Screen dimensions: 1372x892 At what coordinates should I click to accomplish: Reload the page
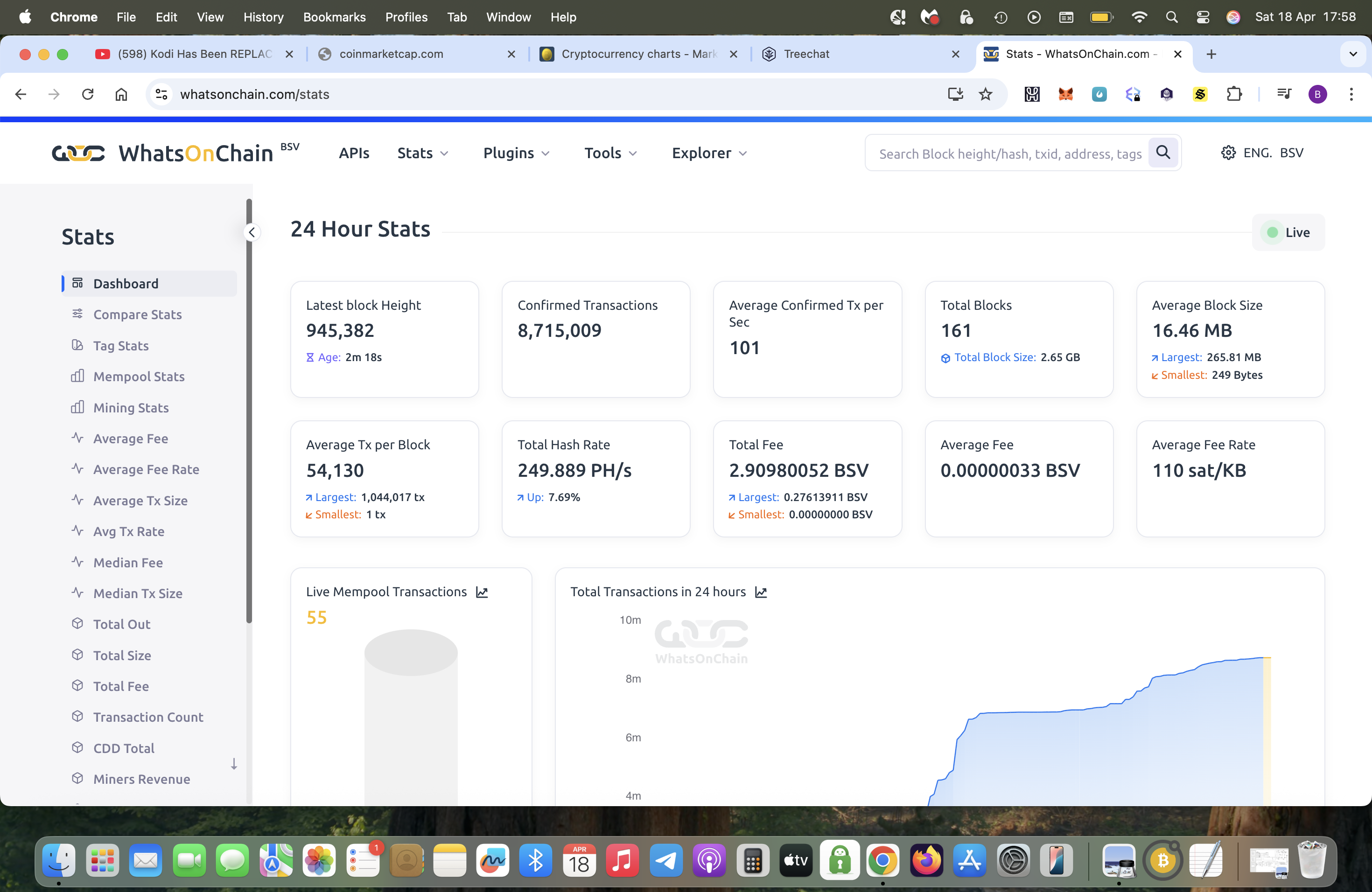tap(88, 94)
